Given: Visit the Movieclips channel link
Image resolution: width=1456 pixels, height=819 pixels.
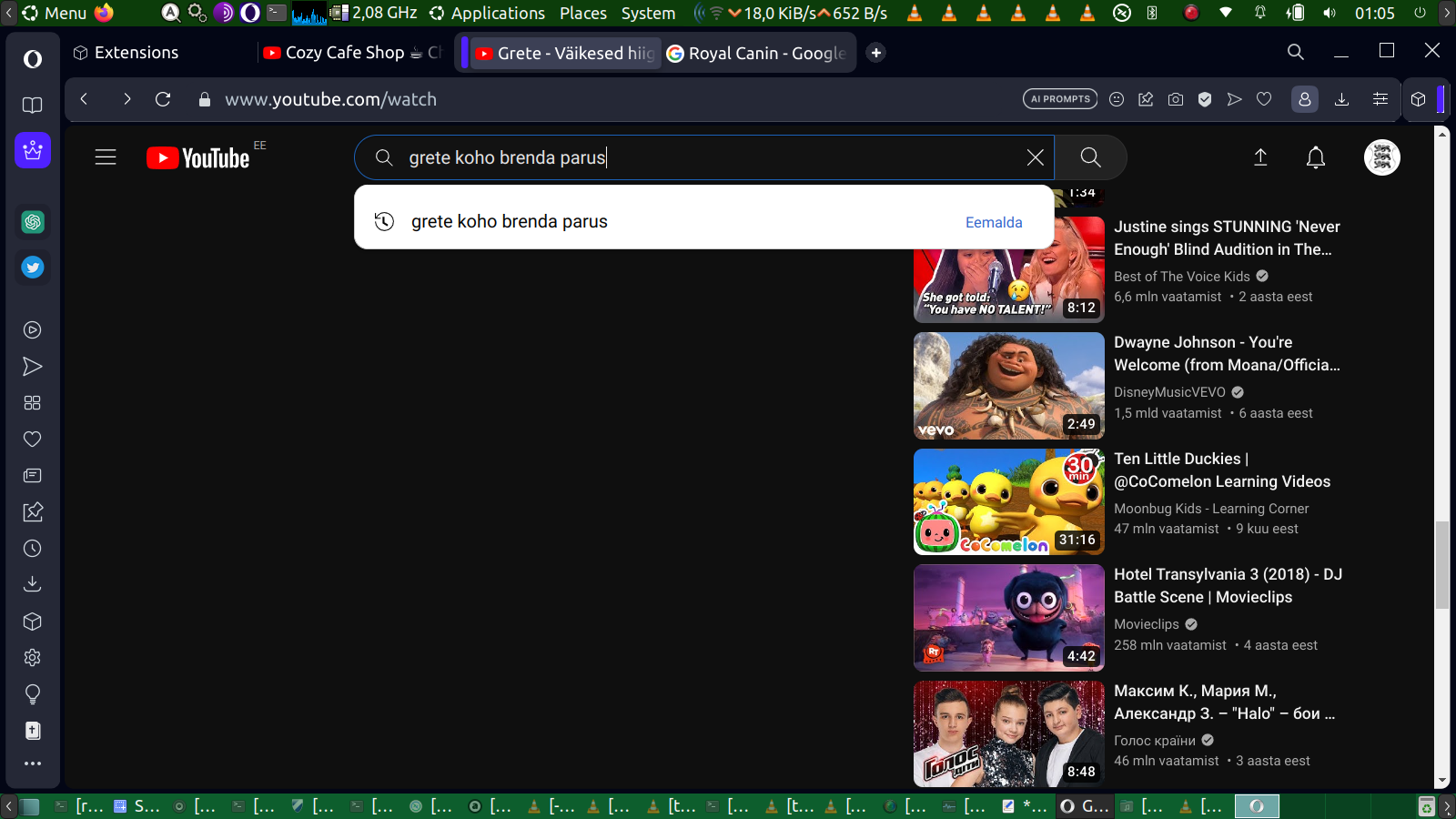Looking at the screenshot, I should click(x=1147, y=624).
